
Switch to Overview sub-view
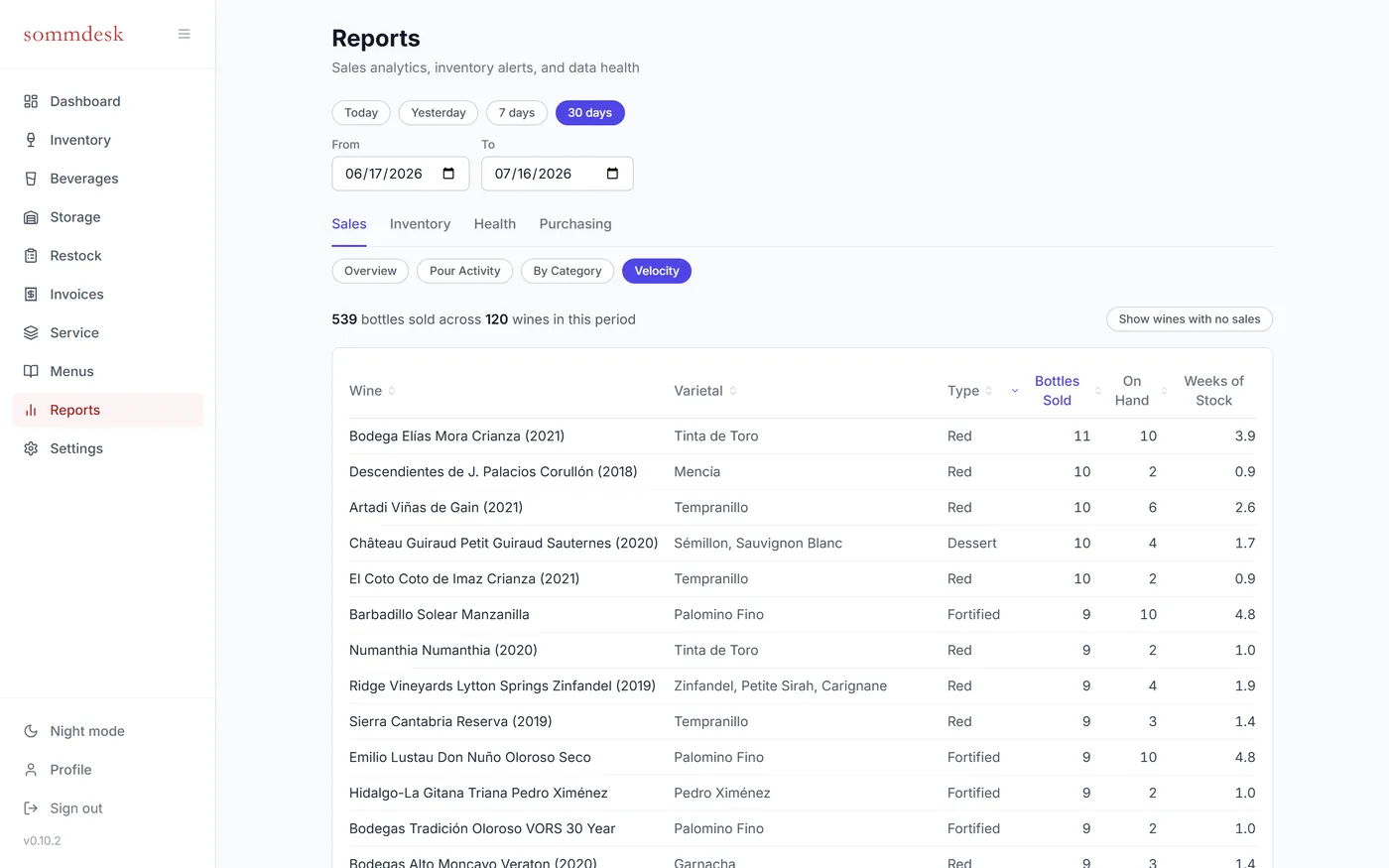370,271
